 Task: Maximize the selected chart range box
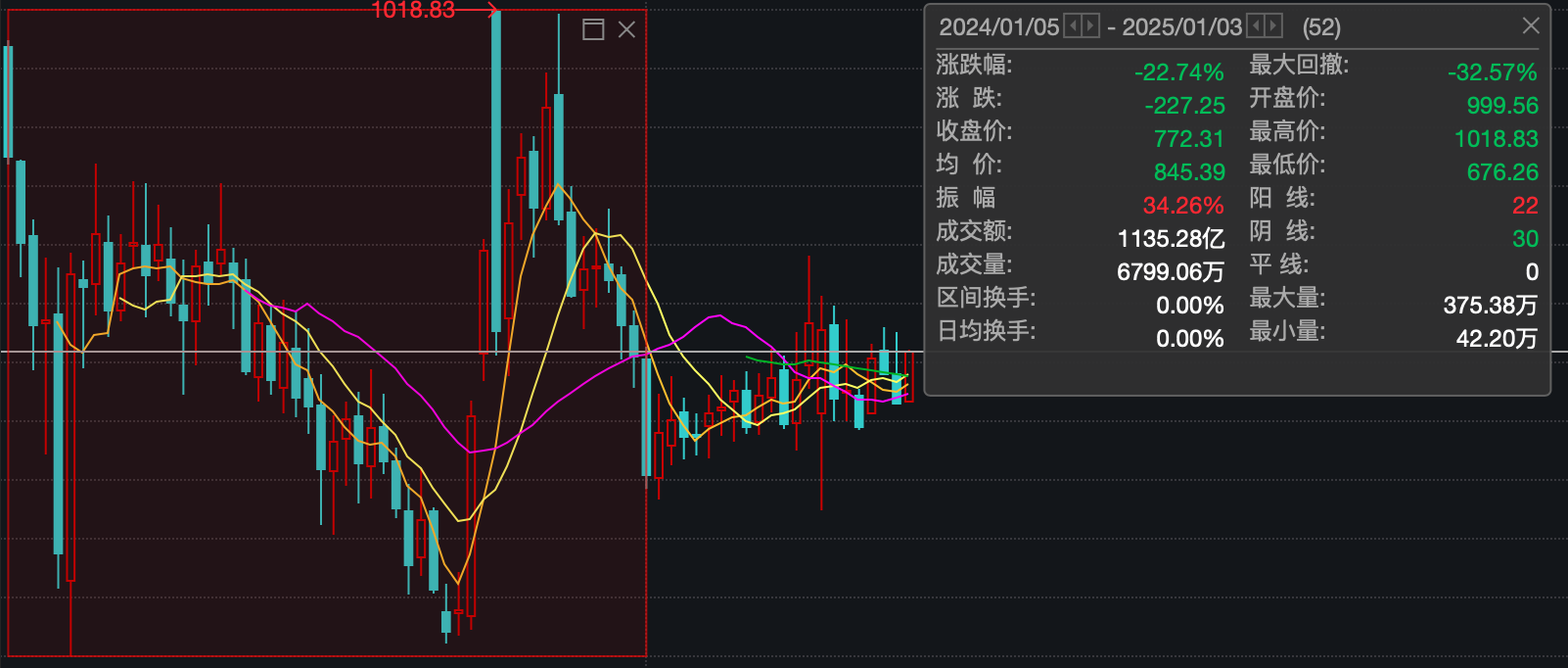pyautogui.click(x=593, y=29)
